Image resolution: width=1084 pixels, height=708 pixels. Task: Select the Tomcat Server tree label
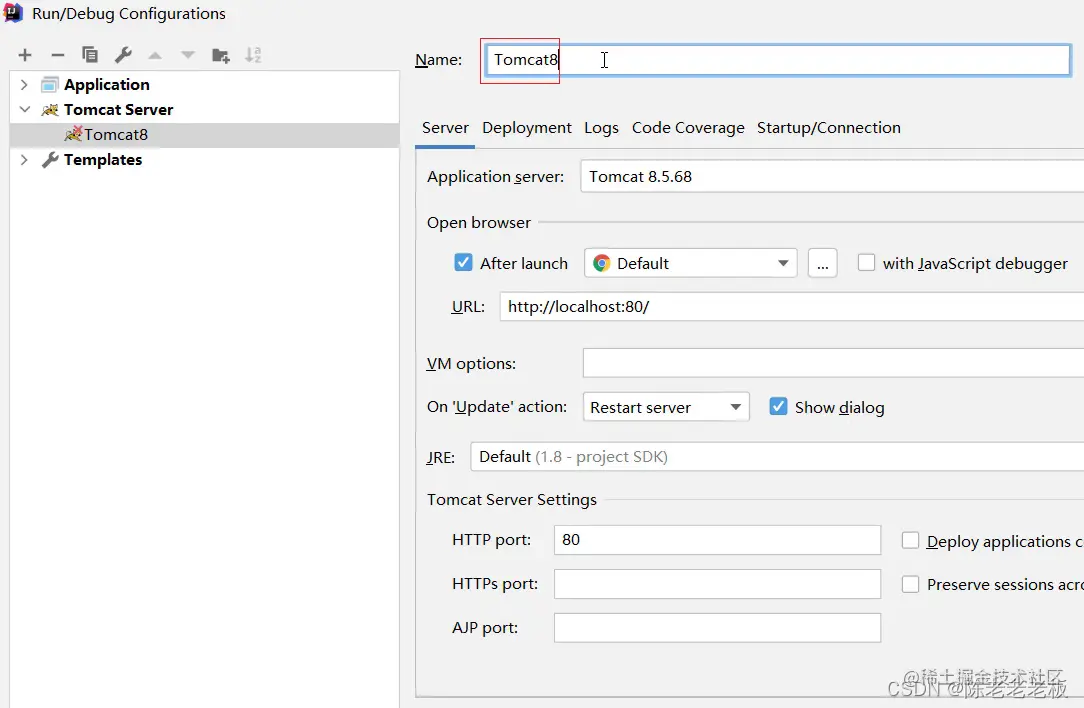click(x=118, y=110)
